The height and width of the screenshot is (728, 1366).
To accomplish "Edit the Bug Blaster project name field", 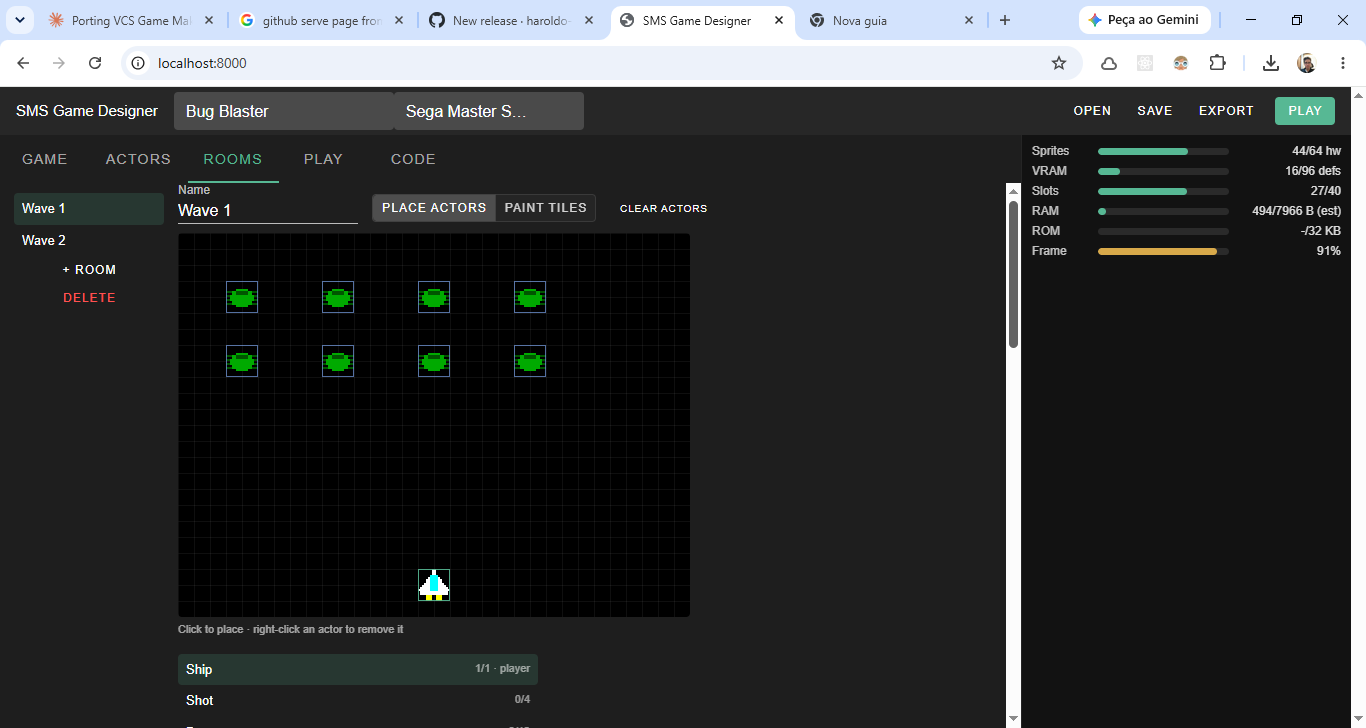I will click(x=284, y=111).
